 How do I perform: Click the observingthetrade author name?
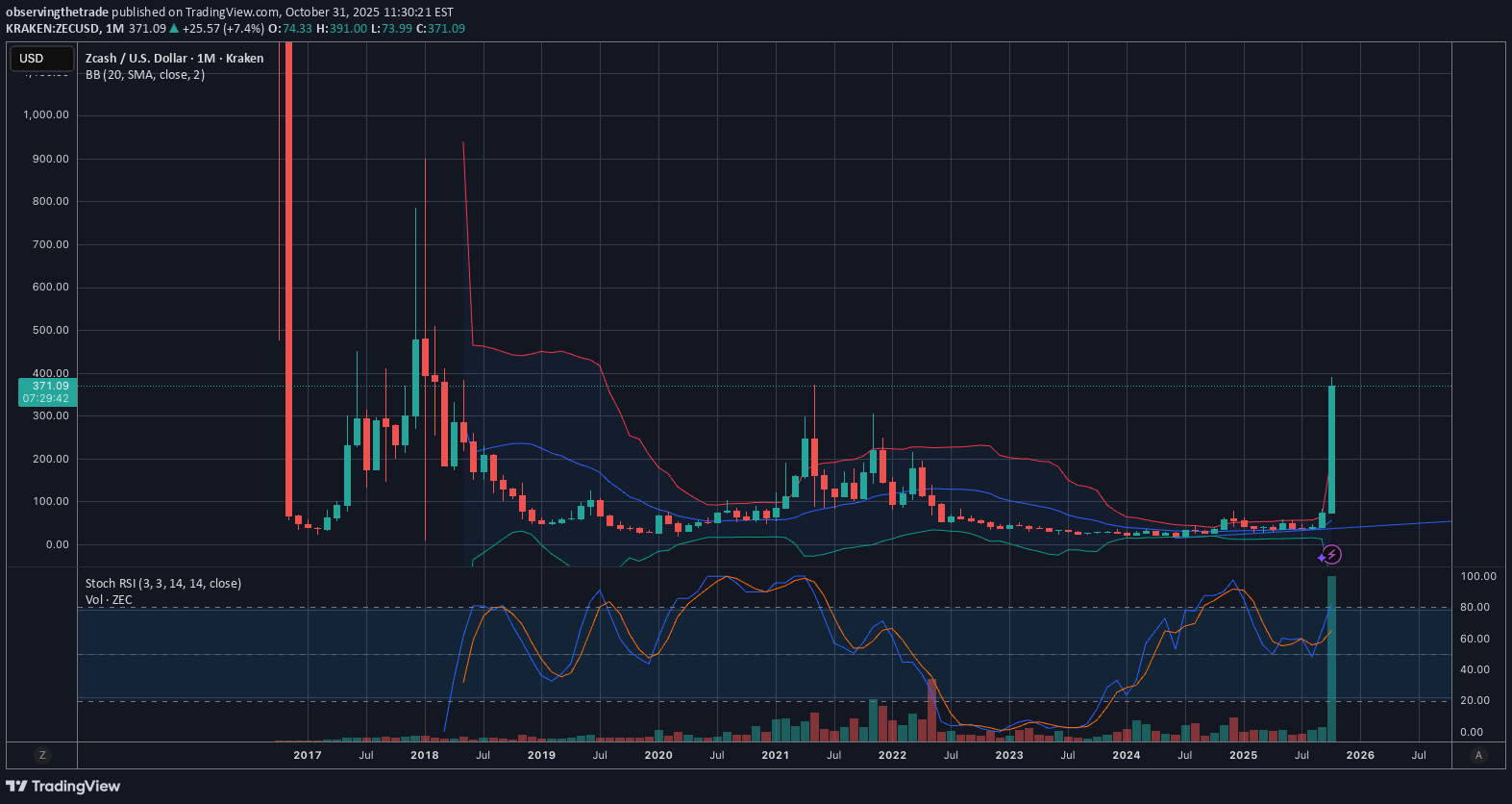click(x=57, y=13)
